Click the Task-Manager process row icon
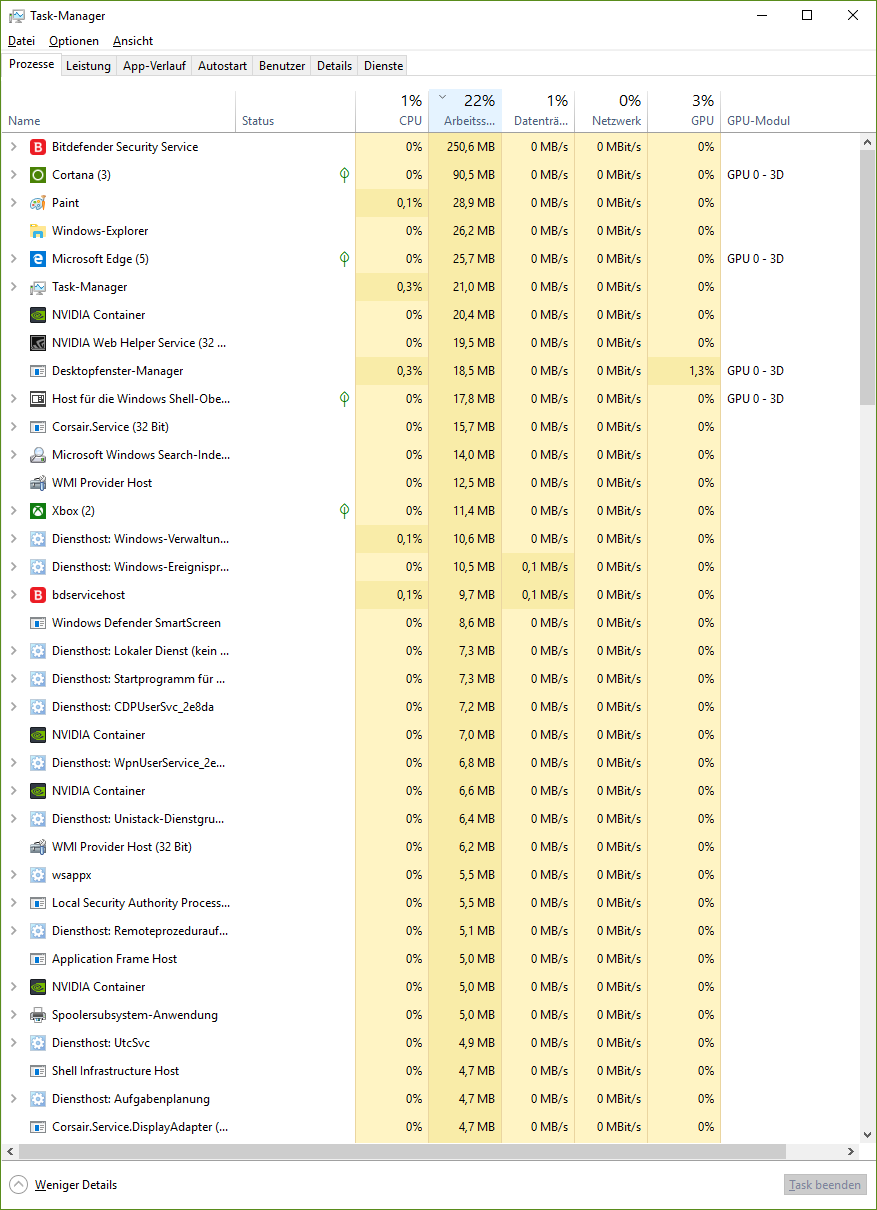Screen dimensions: 877x1210 pos(38,287)
